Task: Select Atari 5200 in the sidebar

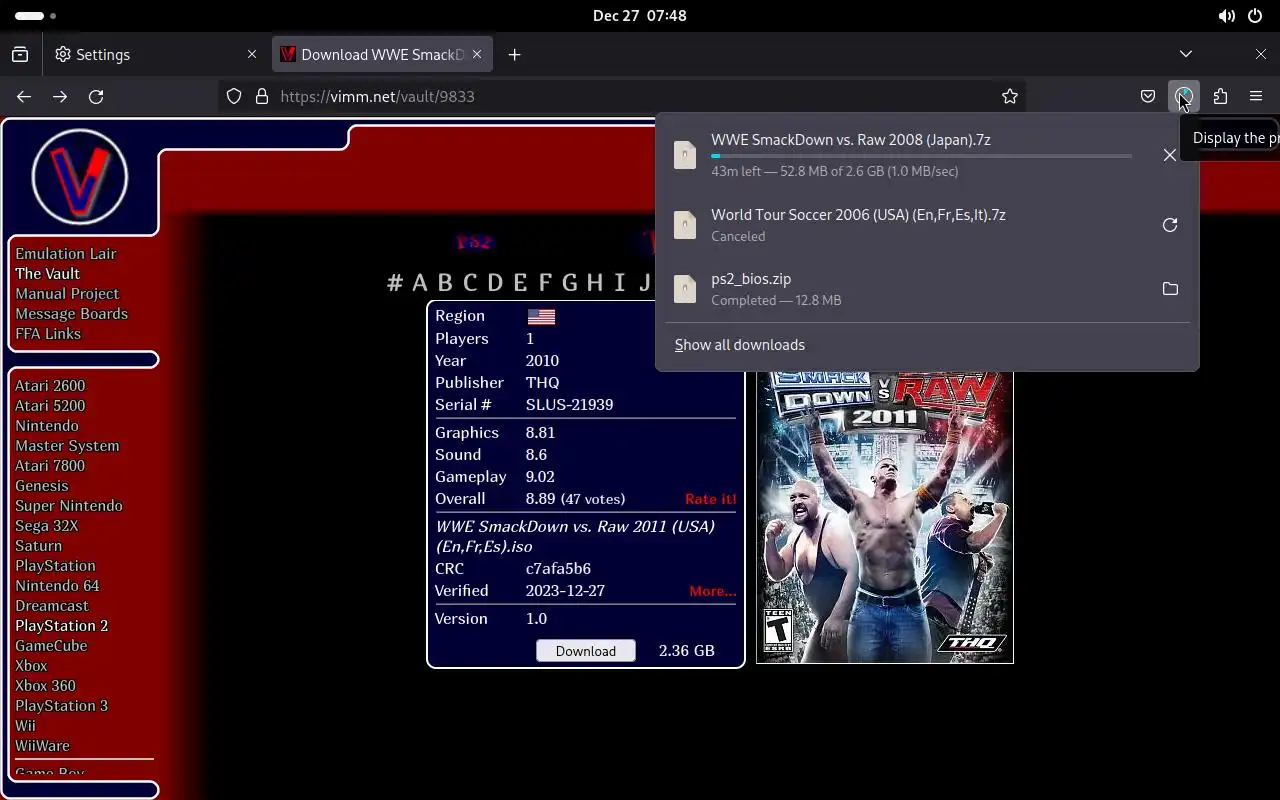Action: 50,406
